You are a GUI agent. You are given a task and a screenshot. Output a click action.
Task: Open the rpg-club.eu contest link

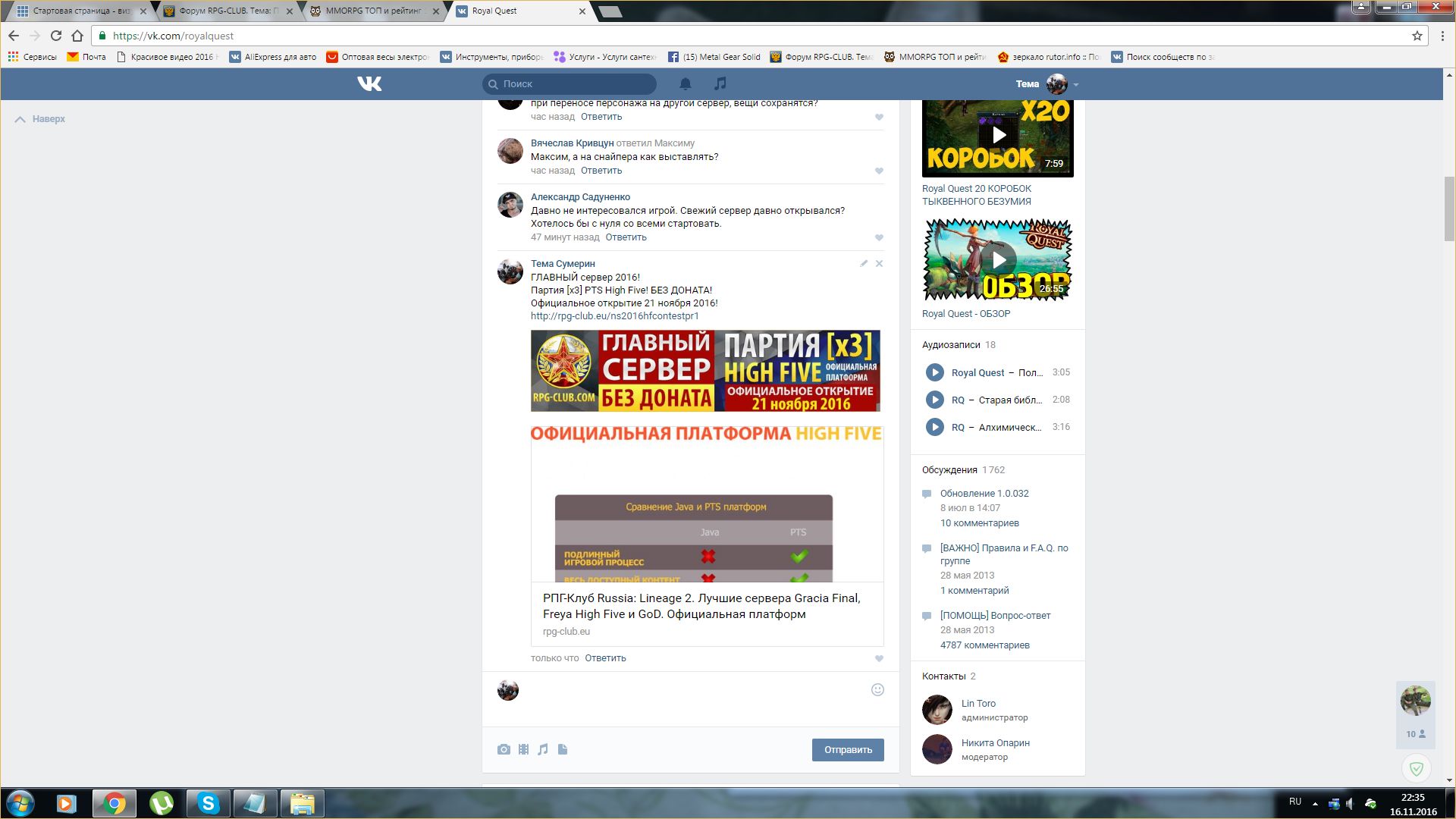tap(614, 316)
